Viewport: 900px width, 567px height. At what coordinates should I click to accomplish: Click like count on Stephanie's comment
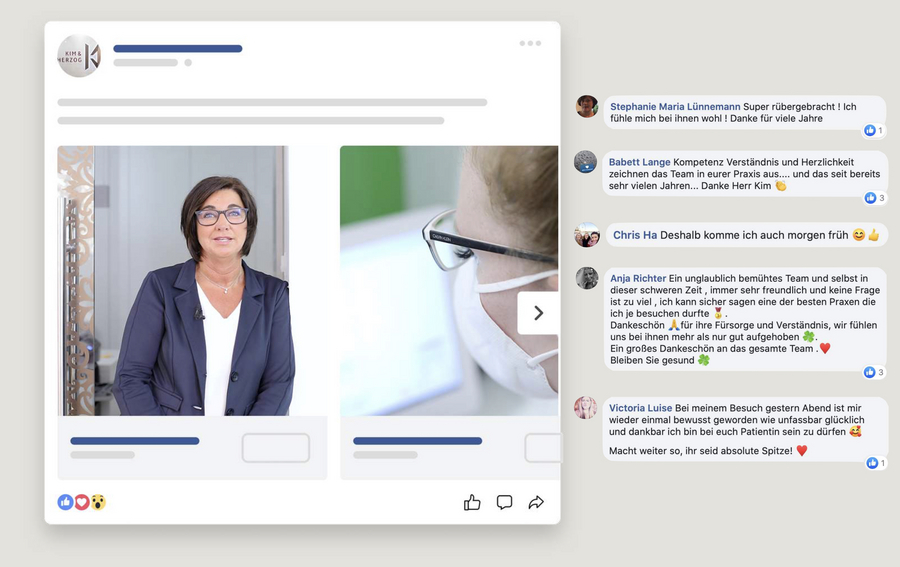874,130
